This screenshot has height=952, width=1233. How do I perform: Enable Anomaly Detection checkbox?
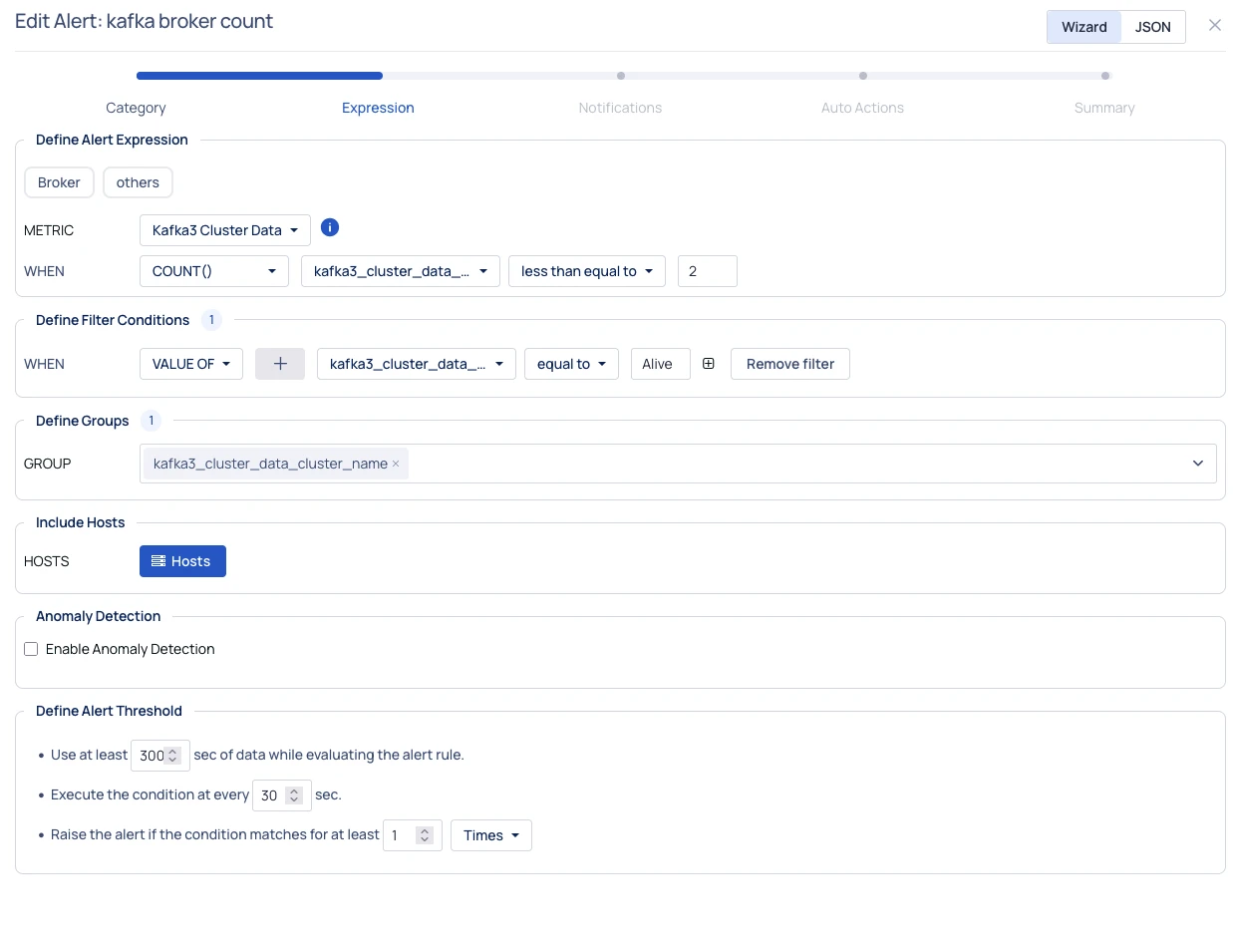[31, 649]
